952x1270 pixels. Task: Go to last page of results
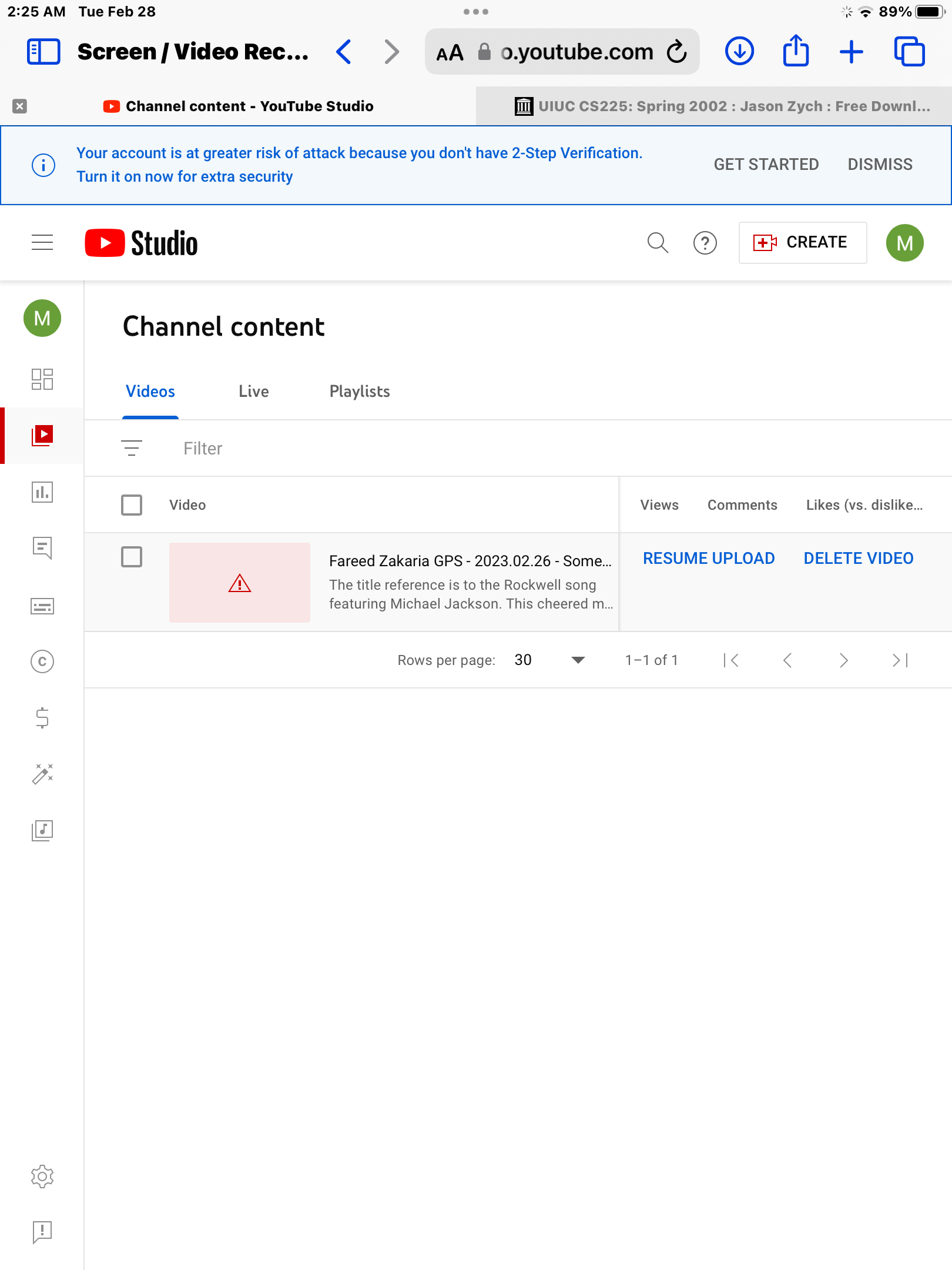pyautogui.click(x=900, y=660)
